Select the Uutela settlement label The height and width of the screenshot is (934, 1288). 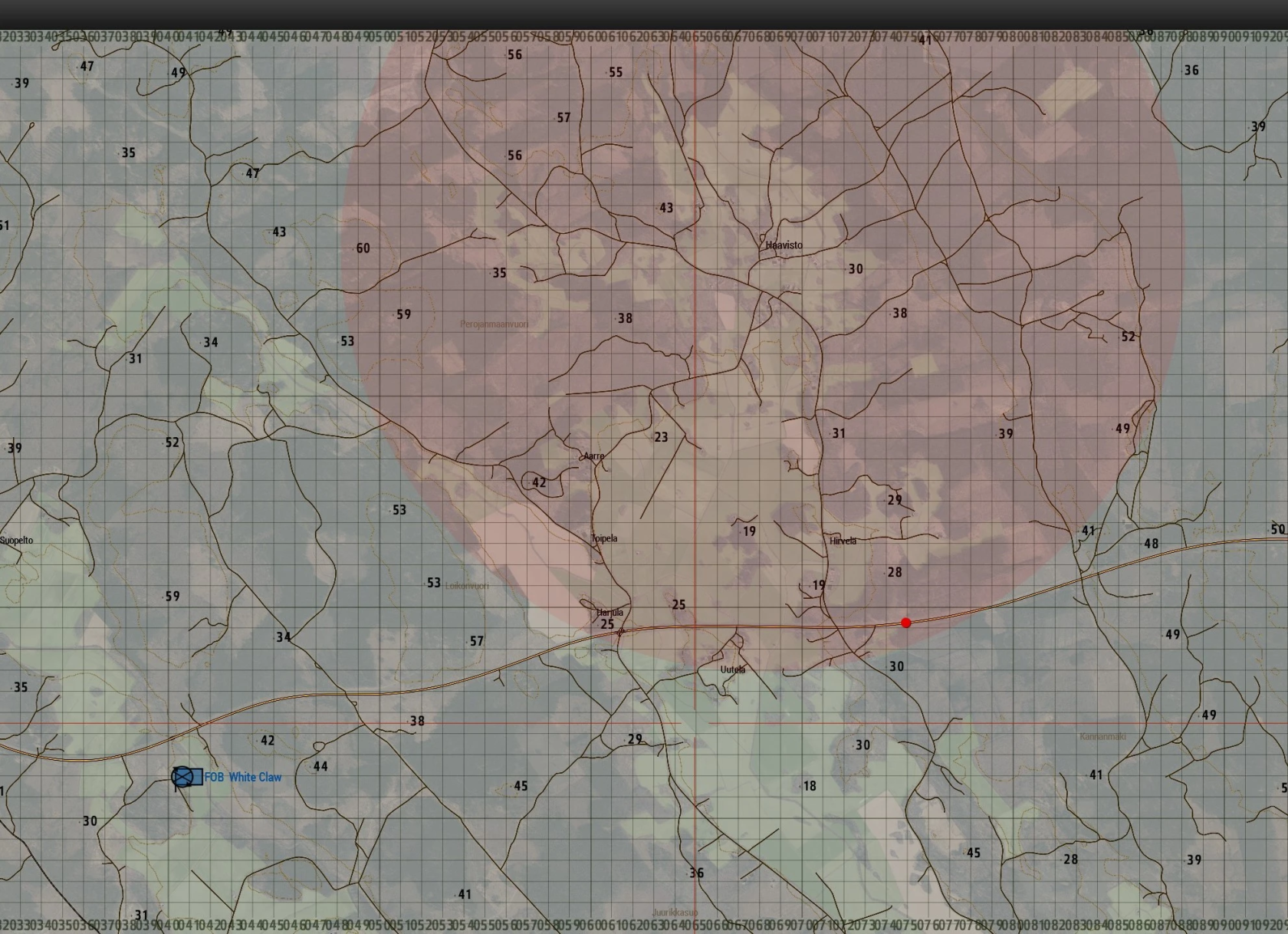[x=732, y=669]
